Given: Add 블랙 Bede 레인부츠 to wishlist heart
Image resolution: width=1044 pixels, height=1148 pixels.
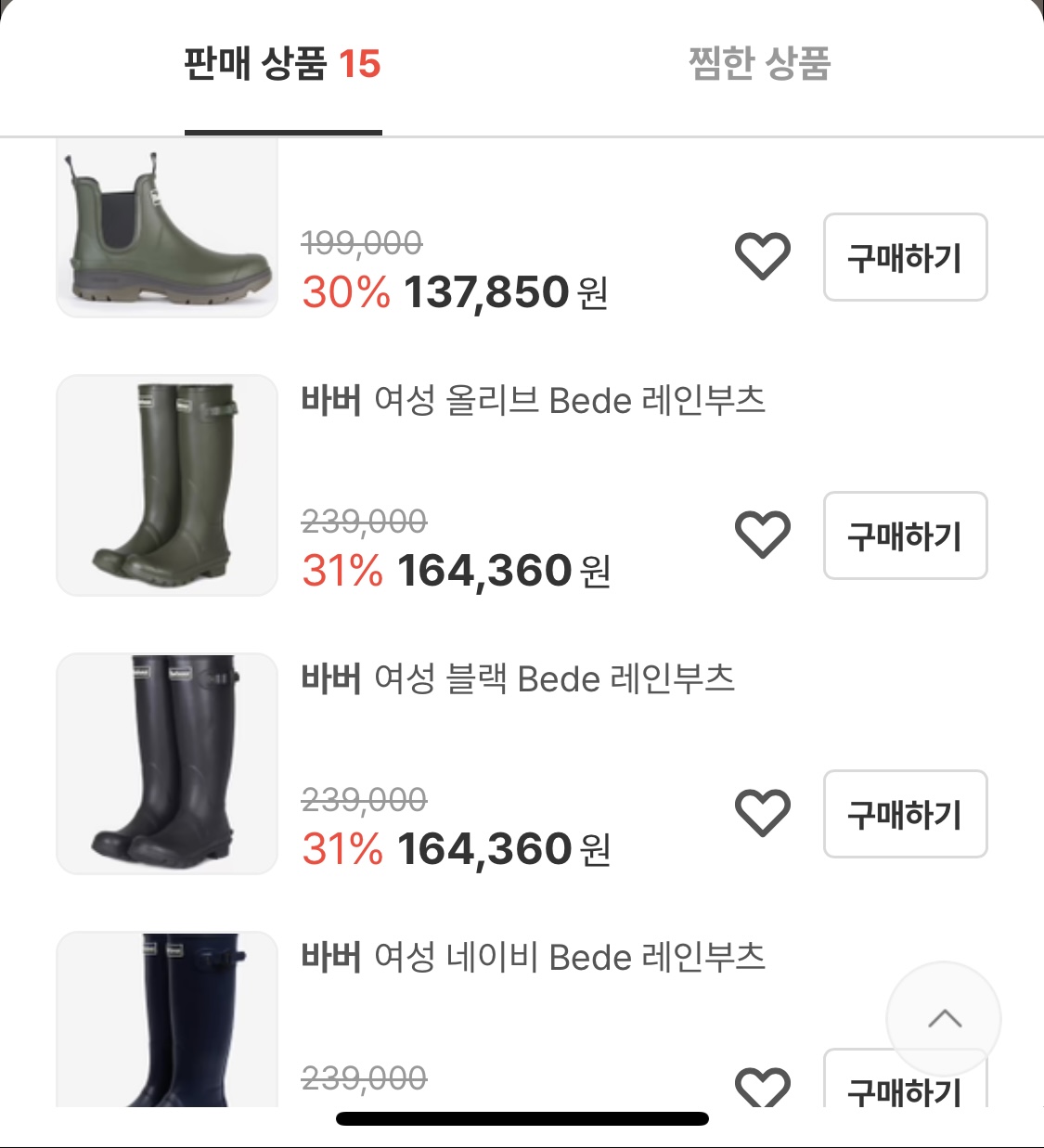Looking at the screenshot, I should click(763, 813).
